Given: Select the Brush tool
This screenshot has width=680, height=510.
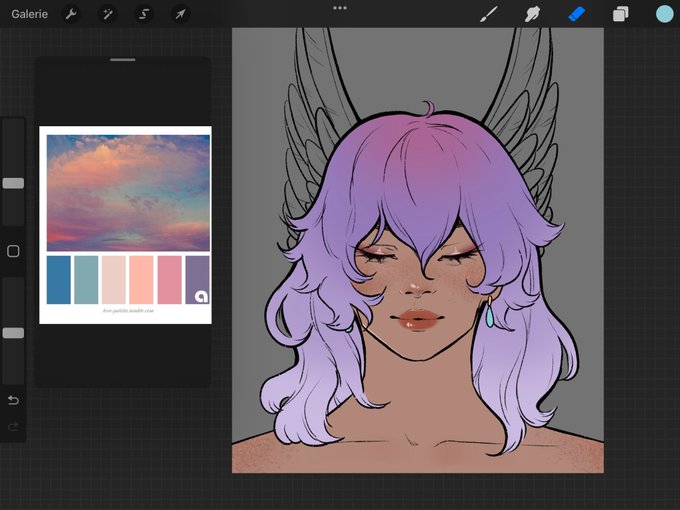Looking at the screenshot, I should point(489,14).
